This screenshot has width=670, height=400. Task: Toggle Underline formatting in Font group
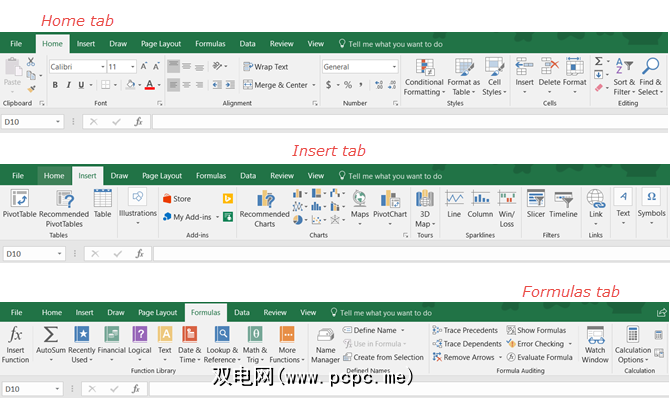[81, 85]
